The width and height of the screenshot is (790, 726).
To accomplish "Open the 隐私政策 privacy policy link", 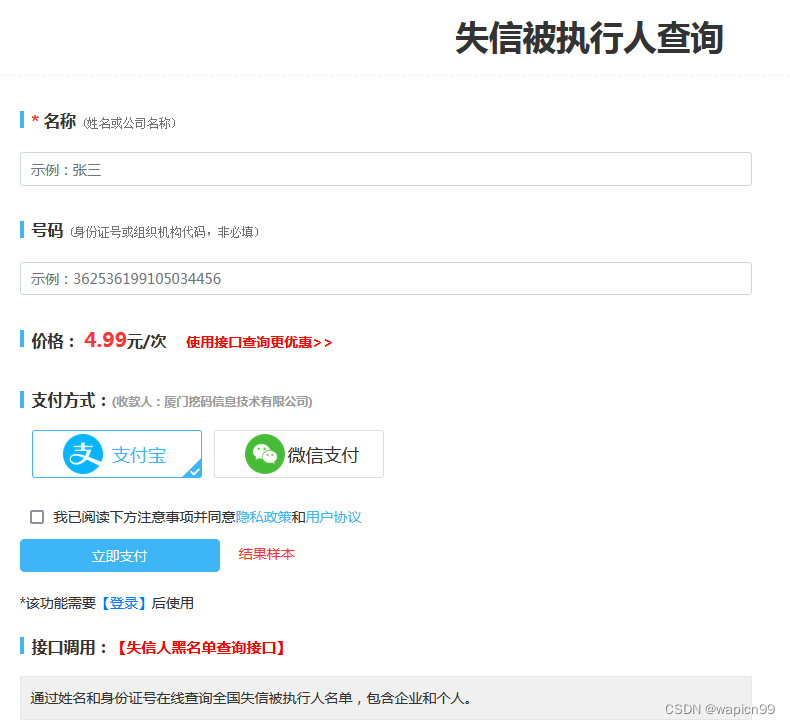I will (x=264, y=517).
